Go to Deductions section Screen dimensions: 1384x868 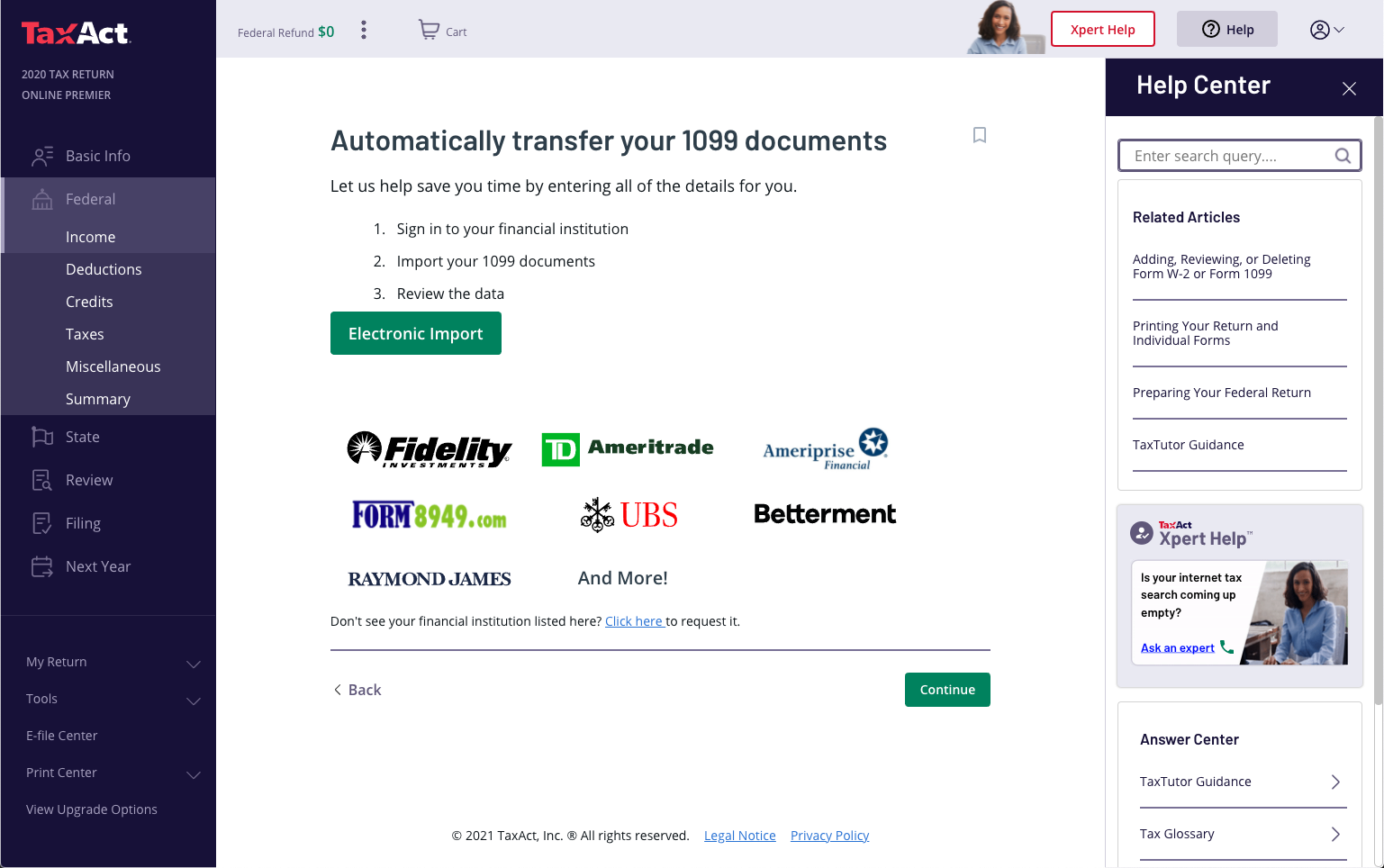104,269
